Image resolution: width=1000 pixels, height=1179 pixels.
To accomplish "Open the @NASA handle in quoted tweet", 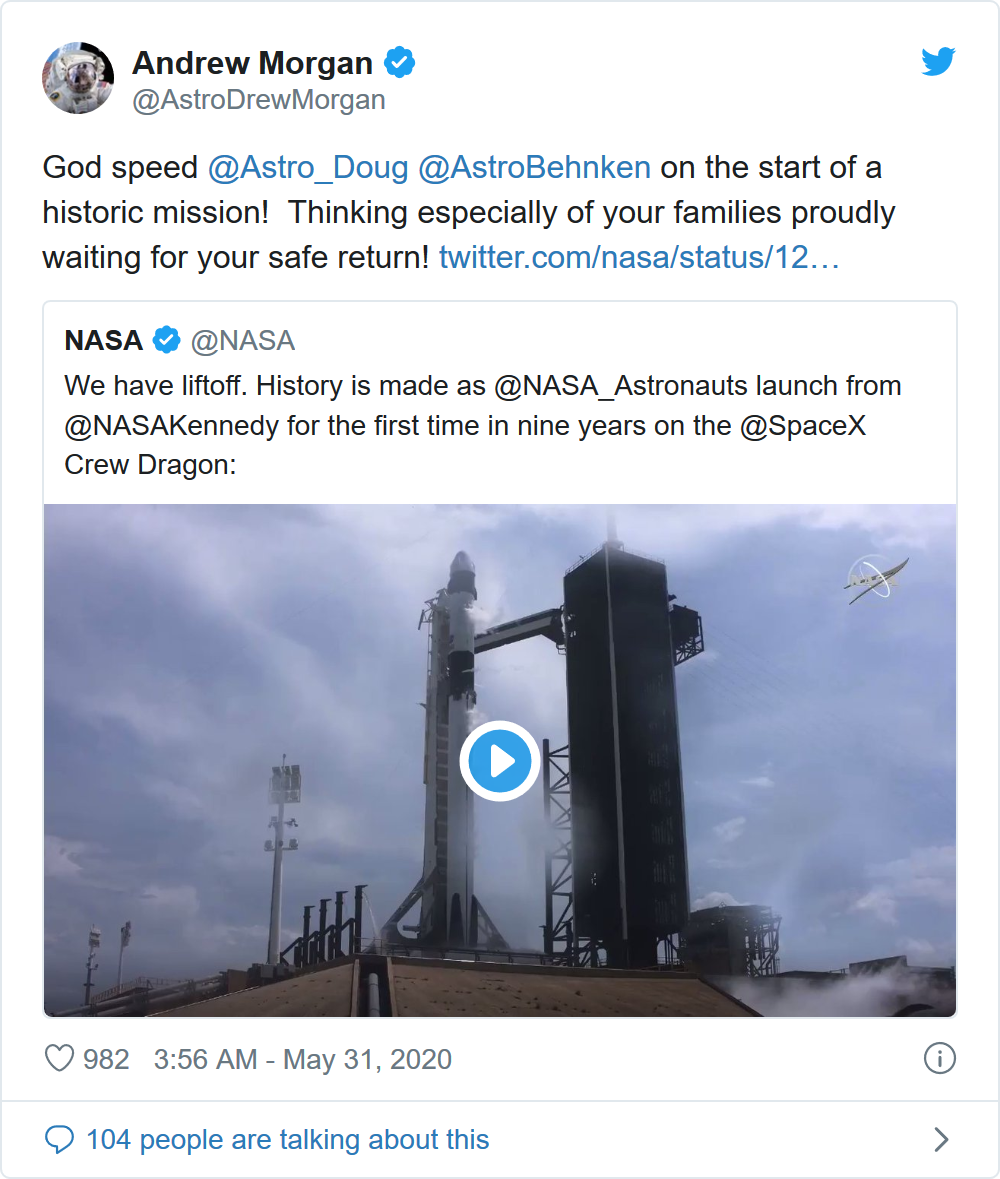I will (x=242, y=341).
